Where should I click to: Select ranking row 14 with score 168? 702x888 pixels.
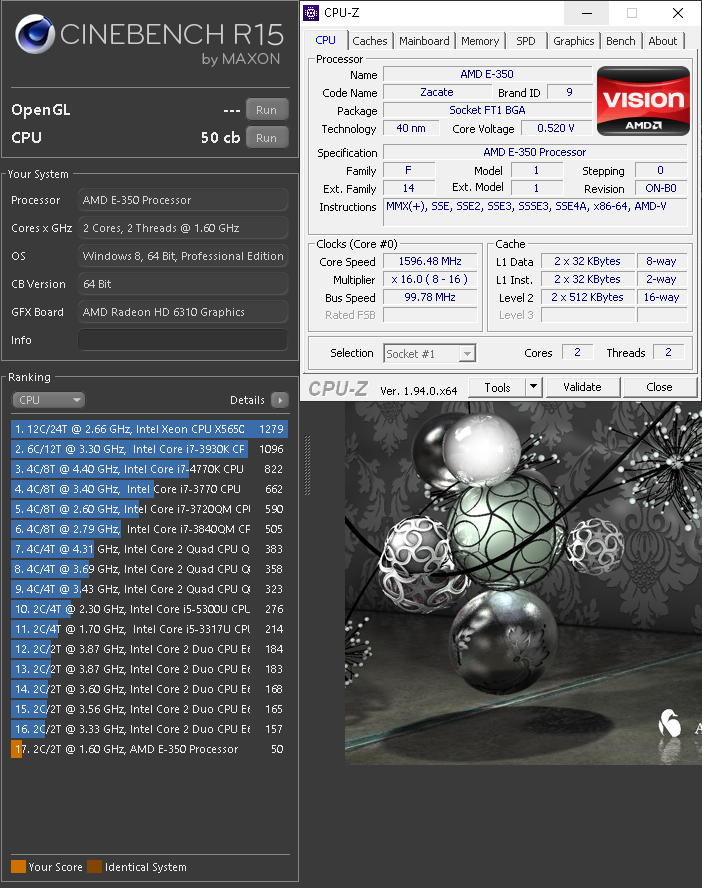coord(149,689)
